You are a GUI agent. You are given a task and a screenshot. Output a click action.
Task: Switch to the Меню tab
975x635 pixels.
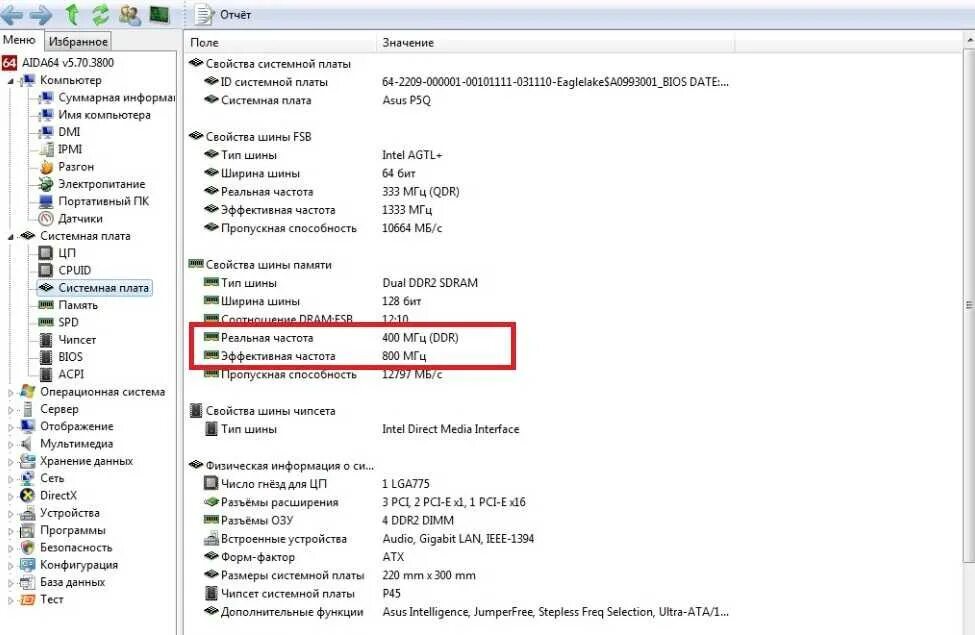pos(19,40)
